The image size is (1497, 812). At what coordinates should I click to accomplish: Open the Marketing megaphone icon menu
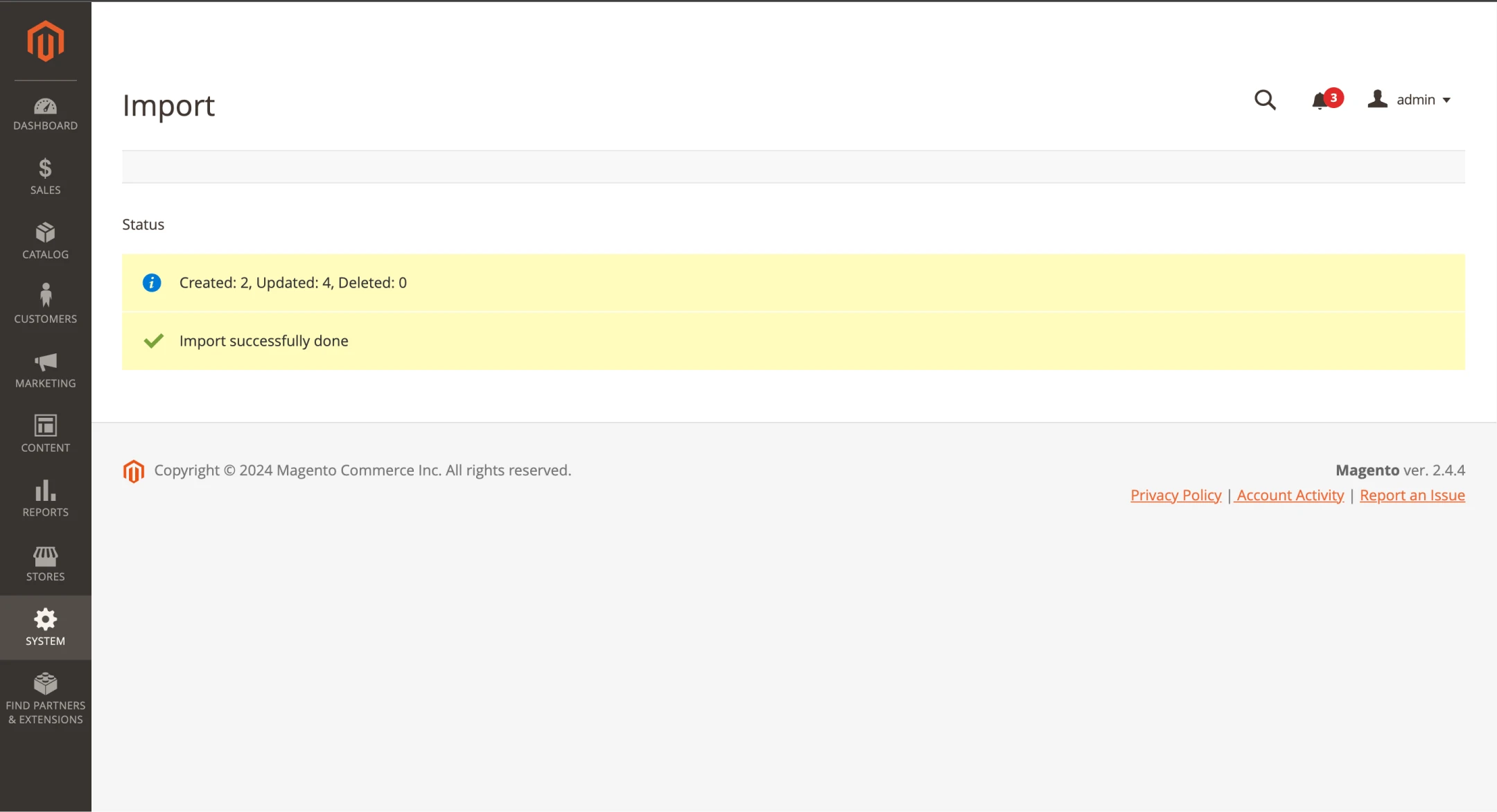coord(46,362)
